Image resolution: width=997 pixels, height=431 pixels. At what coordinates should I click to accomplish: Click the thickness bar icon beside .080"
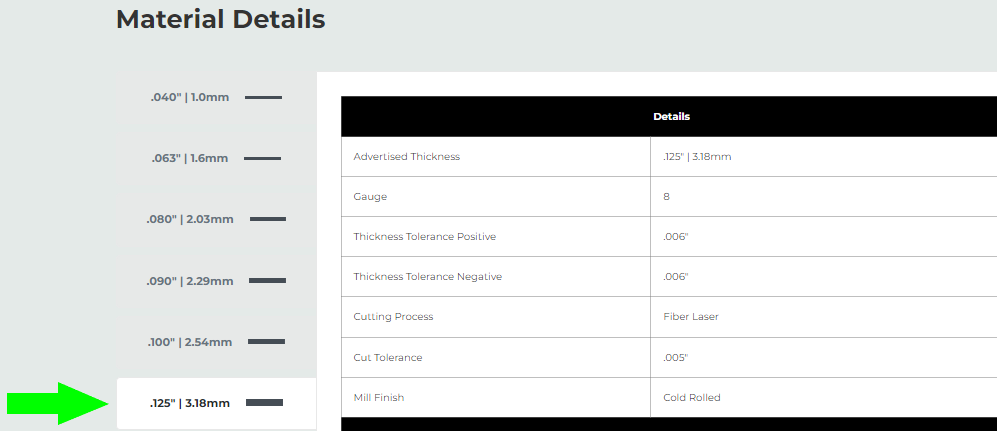pos(267,219)
